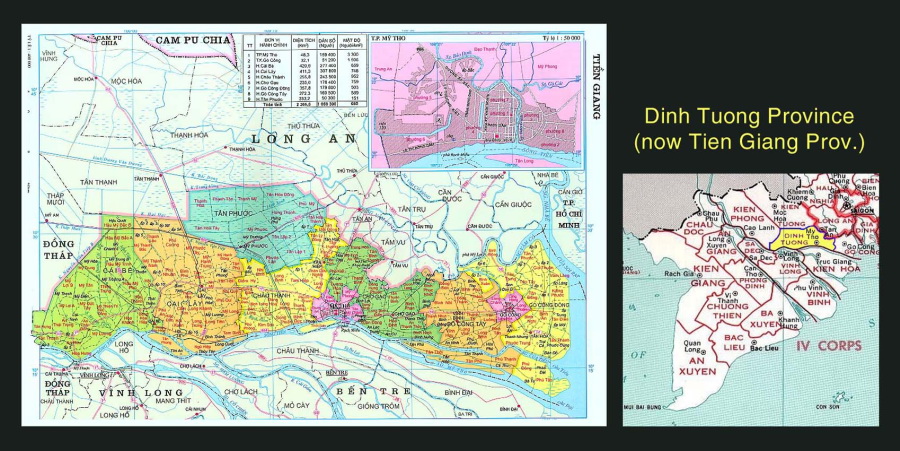Open the T.P. Mỹ Tho inset city map

[x=476, y=102]
